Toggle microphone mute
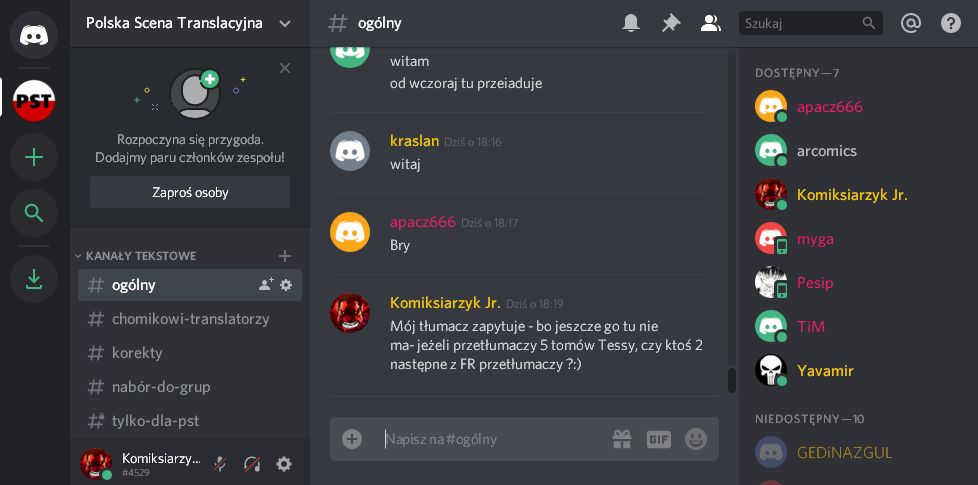 (x=220, y=464)
